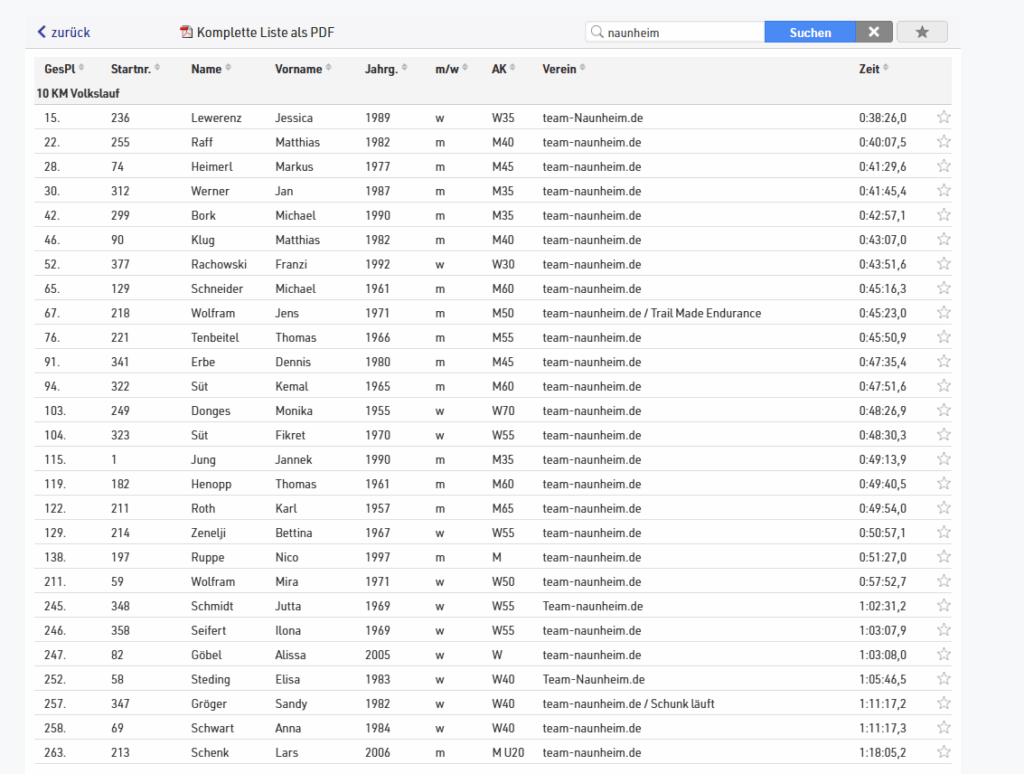Favorite Sandy Gröger's entry

pyautogui.click(x=943, y=703)
